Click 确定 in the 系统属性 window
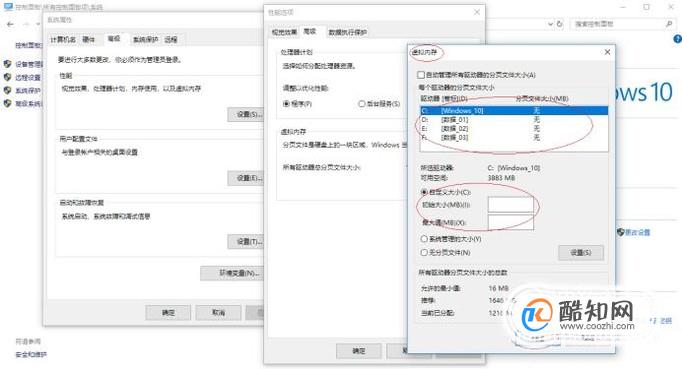This screenshot has height=369, width=682. (168, 312)
